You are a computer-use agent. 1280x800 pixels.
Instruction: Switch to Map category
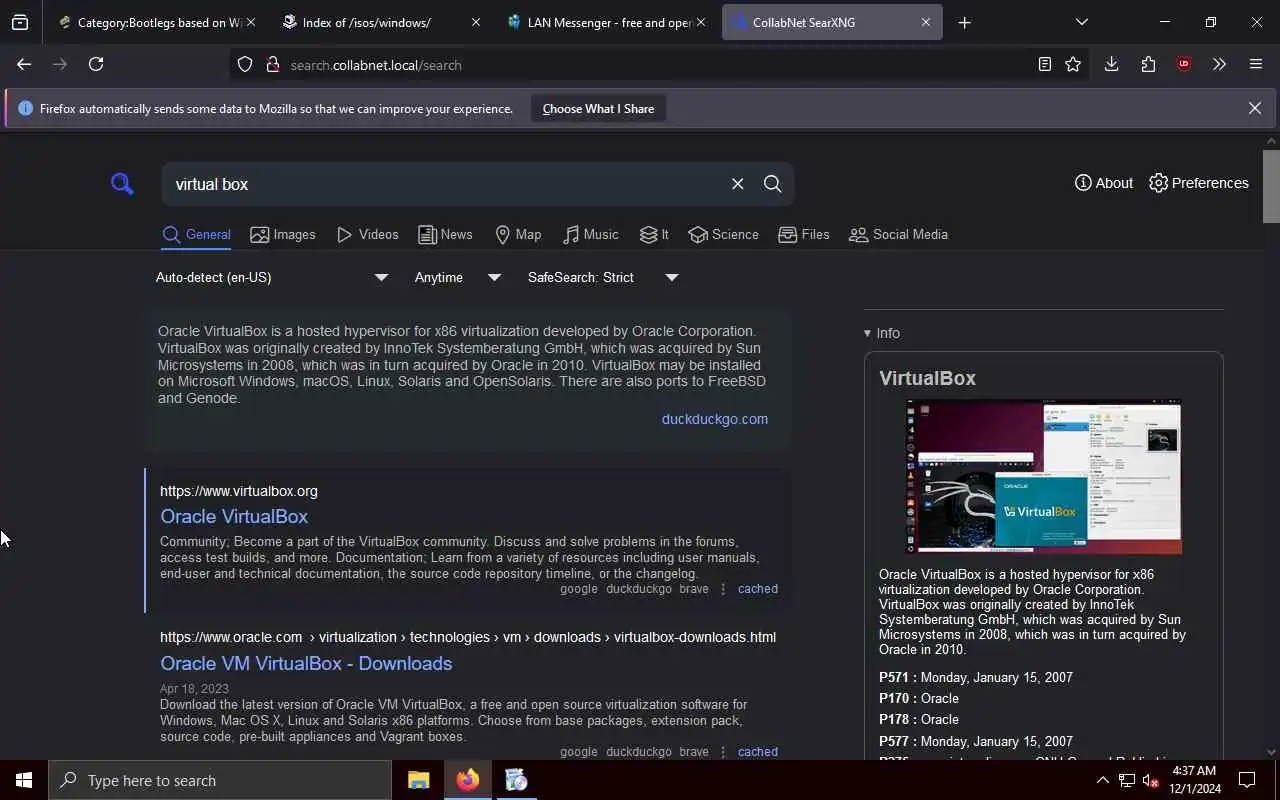click(518, 235)
